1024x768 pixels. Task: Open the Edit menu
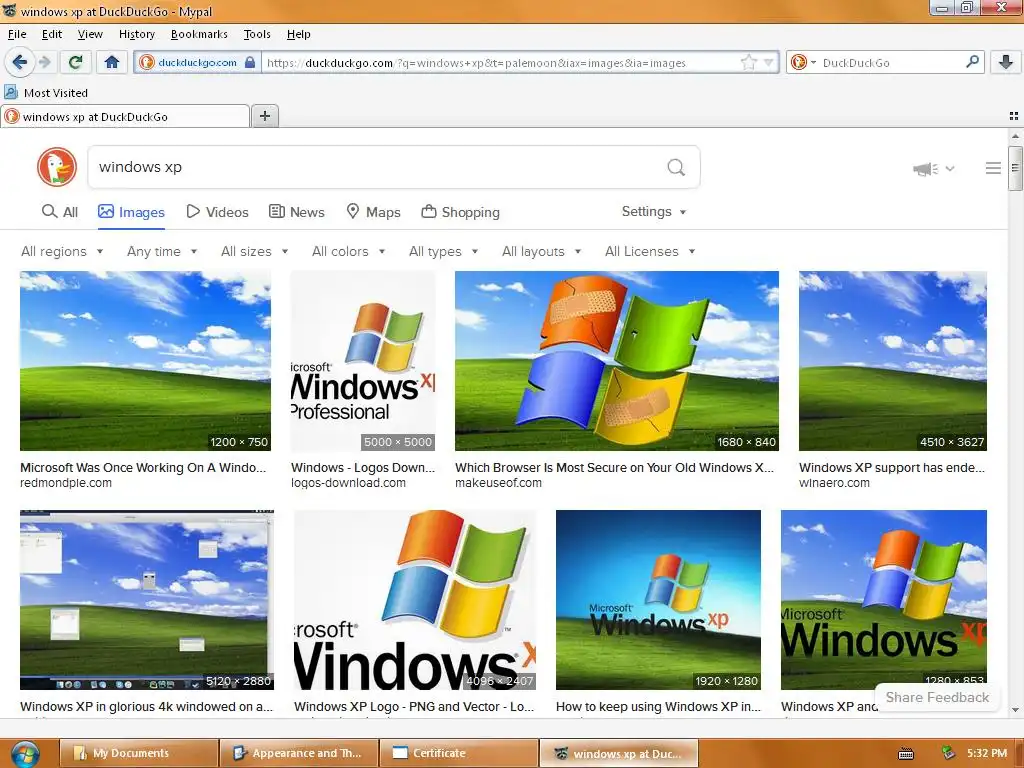52,34
